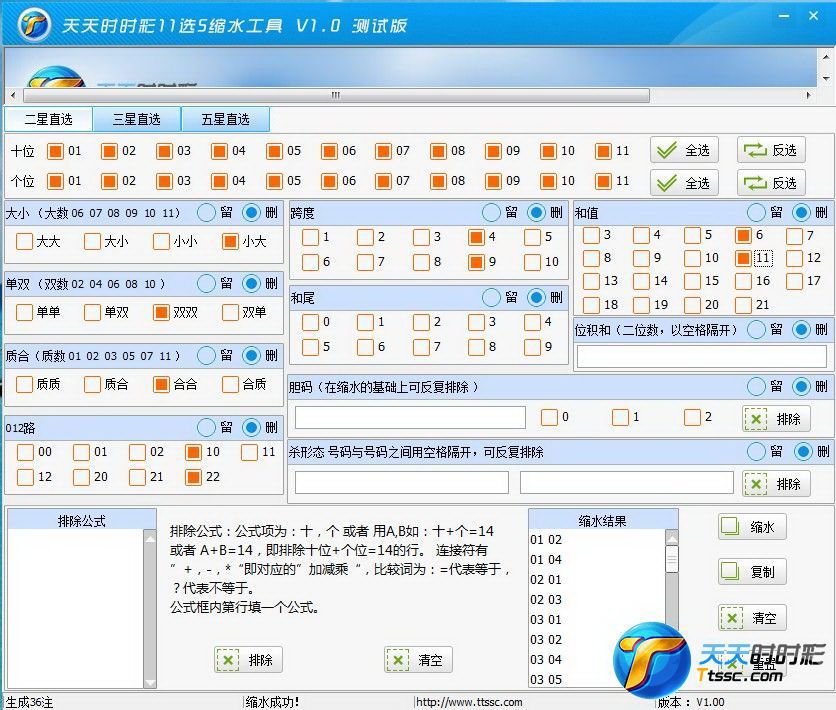Invert selection for 个位 row
836x710 pixels.
(771, 183)
